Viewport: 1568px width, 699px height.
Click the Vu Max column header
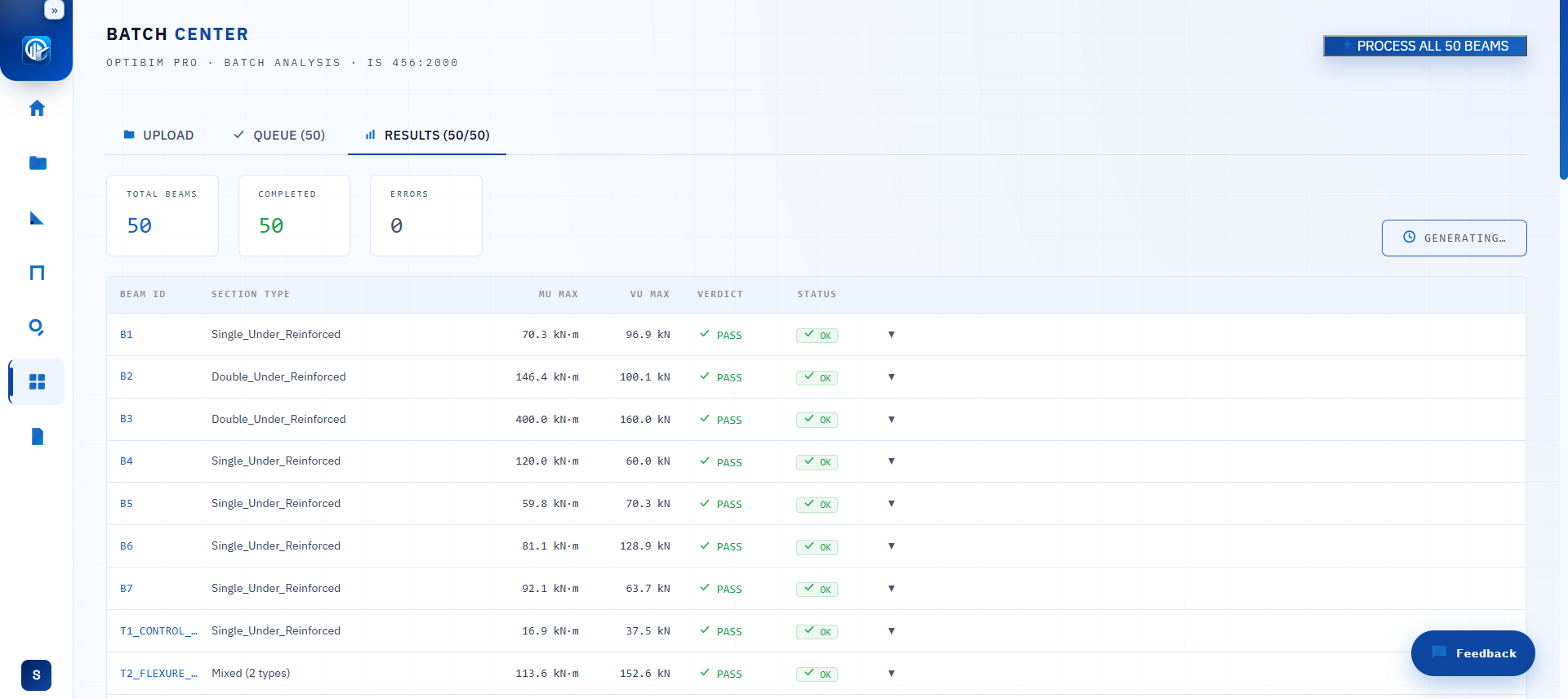click(x=650, y=294)
